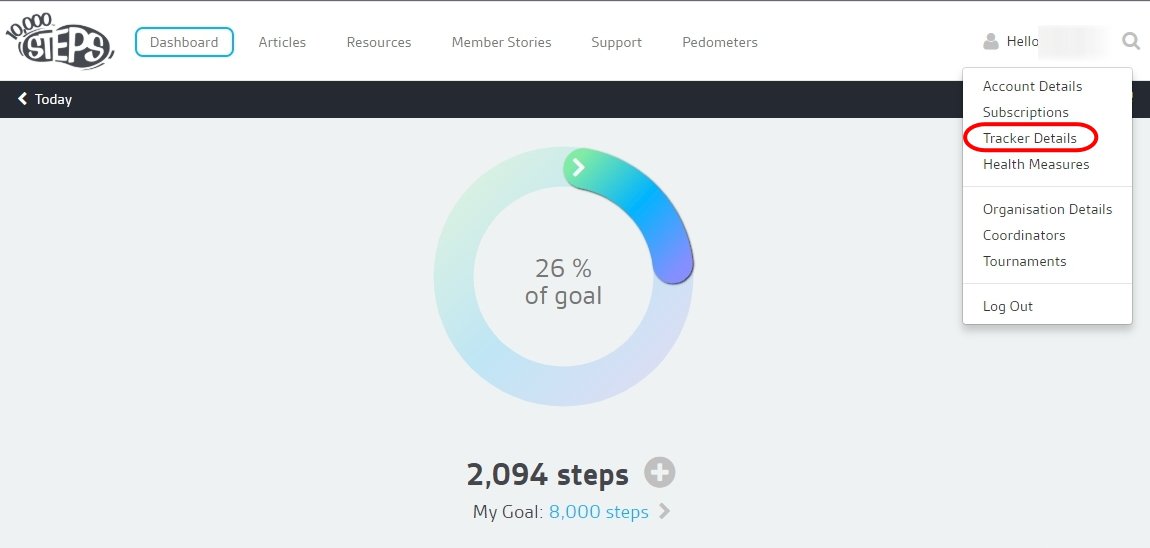Screen dimensions: 1150x548
Task: Click the back chevron beside Today
Action: pos(23,98)
